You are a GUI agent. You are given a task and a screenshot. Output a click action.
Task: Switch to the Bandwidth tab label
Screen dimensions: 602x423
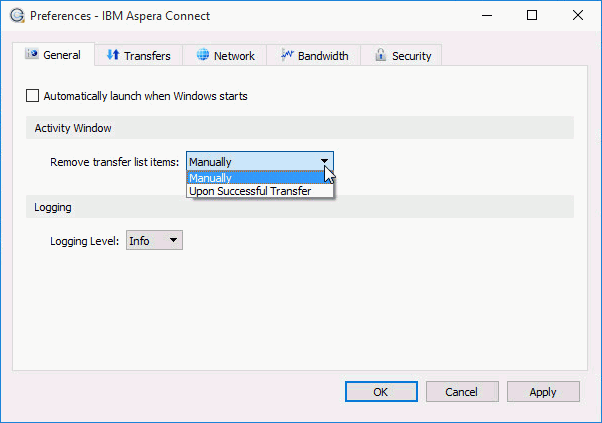[323, 56]
